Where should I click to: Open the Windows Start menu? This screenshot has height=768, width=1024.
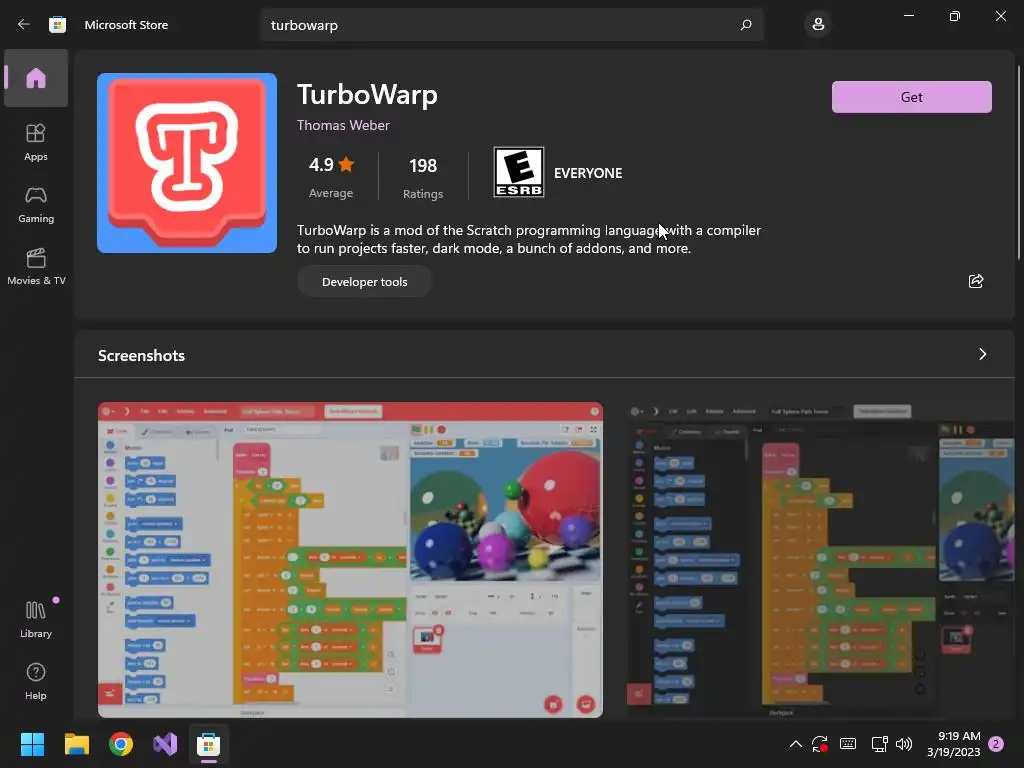tap(32, 744)
